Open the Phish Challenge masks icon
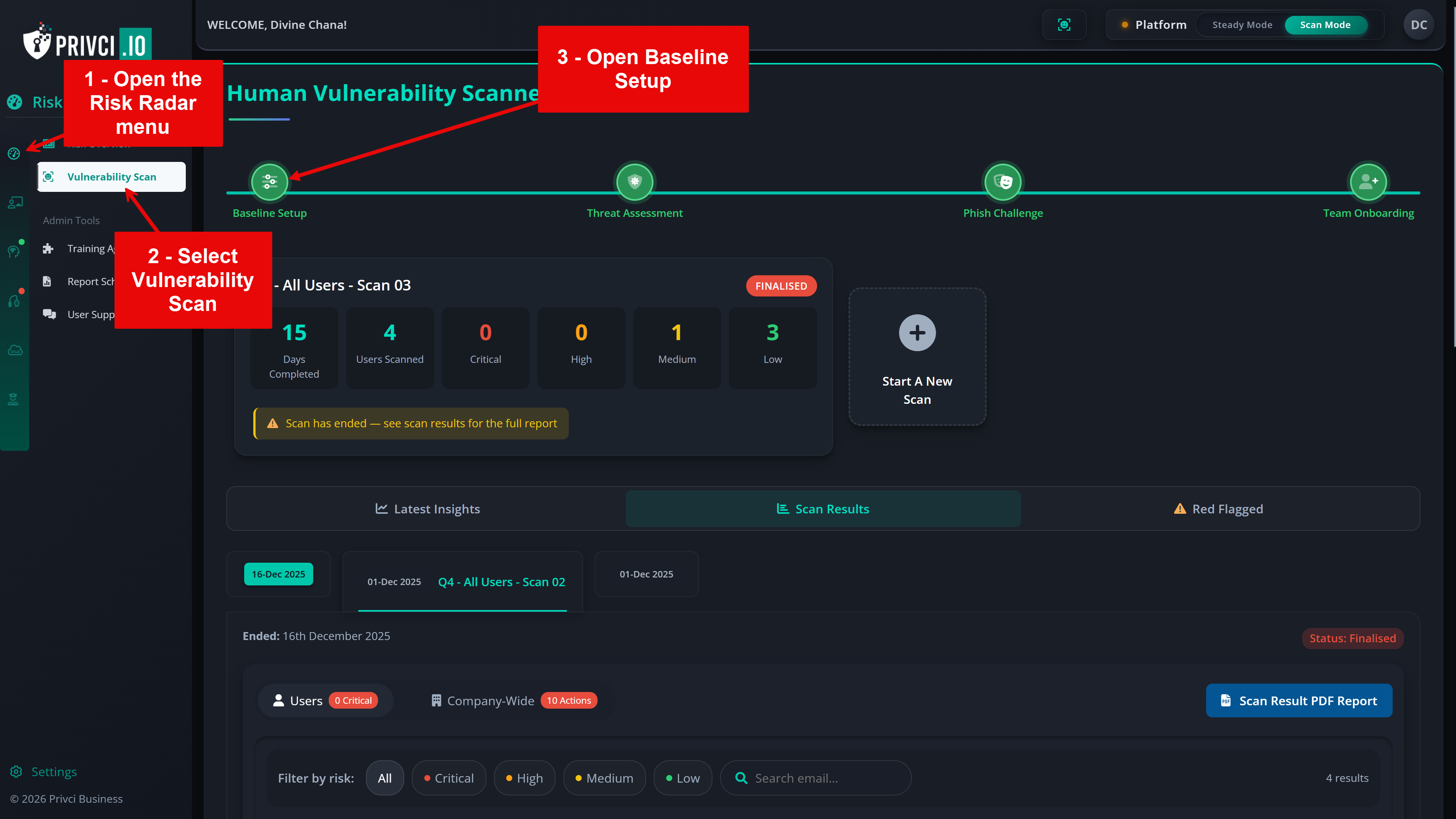Image resolution: width=1456 pixels, height=819 pixels. [1003, 182]
